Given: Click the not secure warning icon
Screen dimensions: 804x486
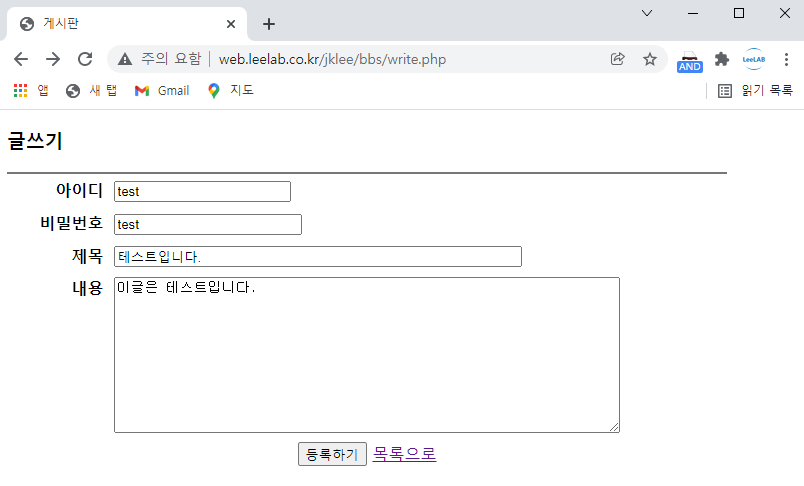Looking at the screenshot, I should pyautogui.click(x=125, y=59).
